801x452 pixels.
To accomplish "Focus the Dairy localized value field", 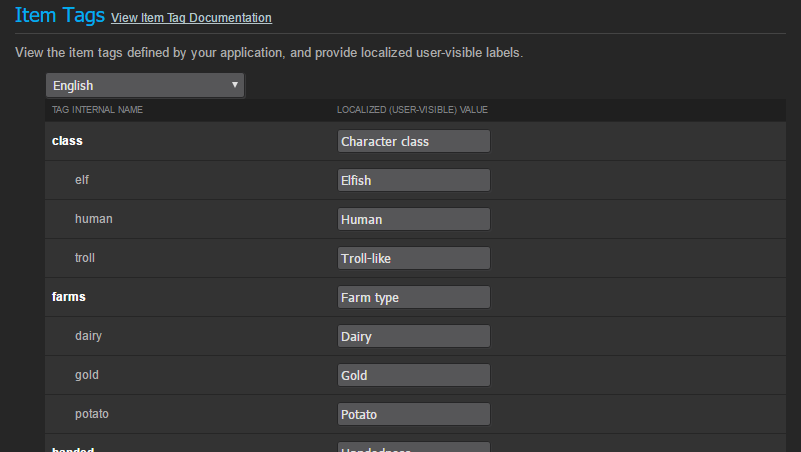I will click(x=414, y=337).
